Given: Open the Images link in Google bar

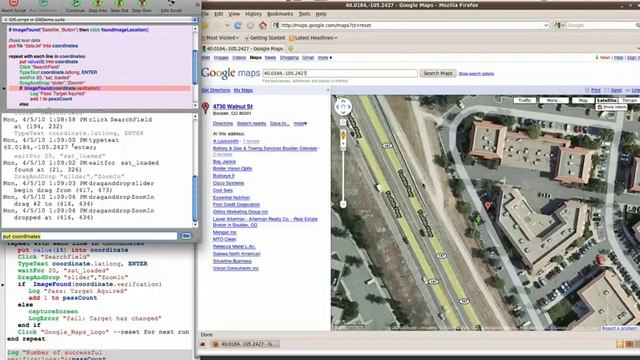Looking at the screenshot, I should pyautogui.click(x=221, y=58).
